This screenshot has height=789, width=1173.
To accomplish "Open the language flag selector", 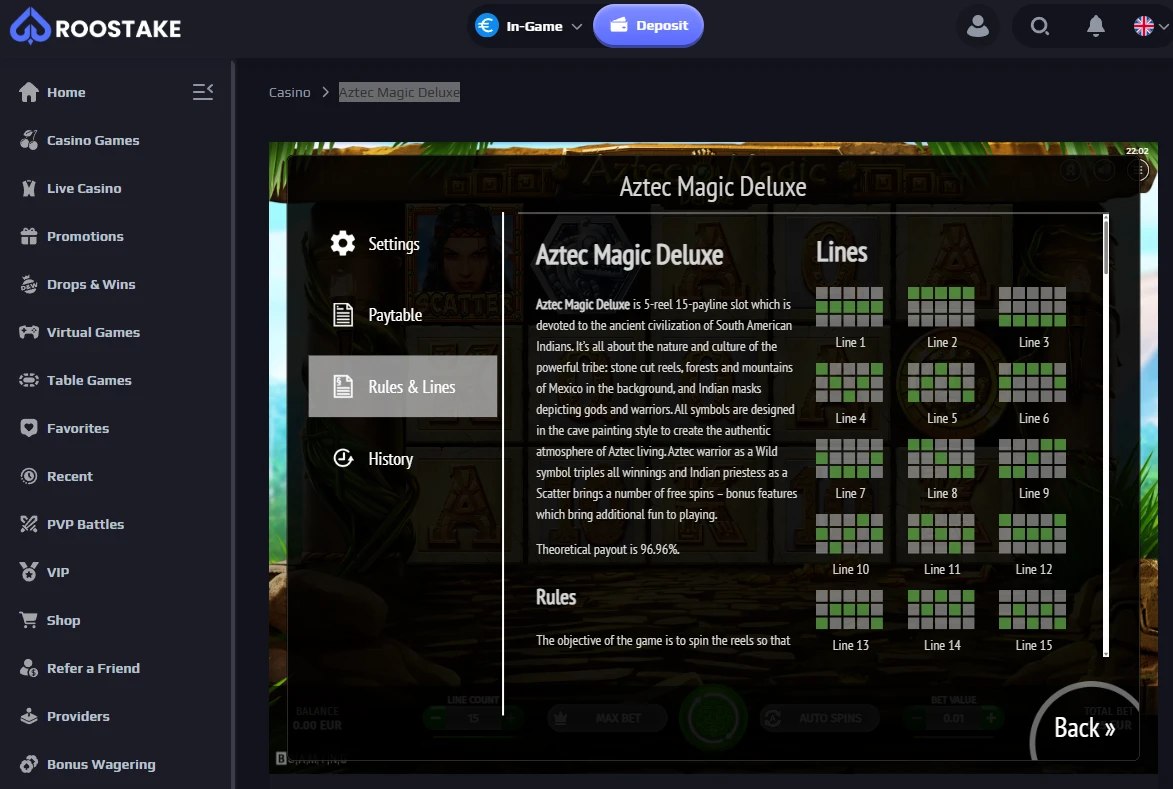I will click(1150, 26).
